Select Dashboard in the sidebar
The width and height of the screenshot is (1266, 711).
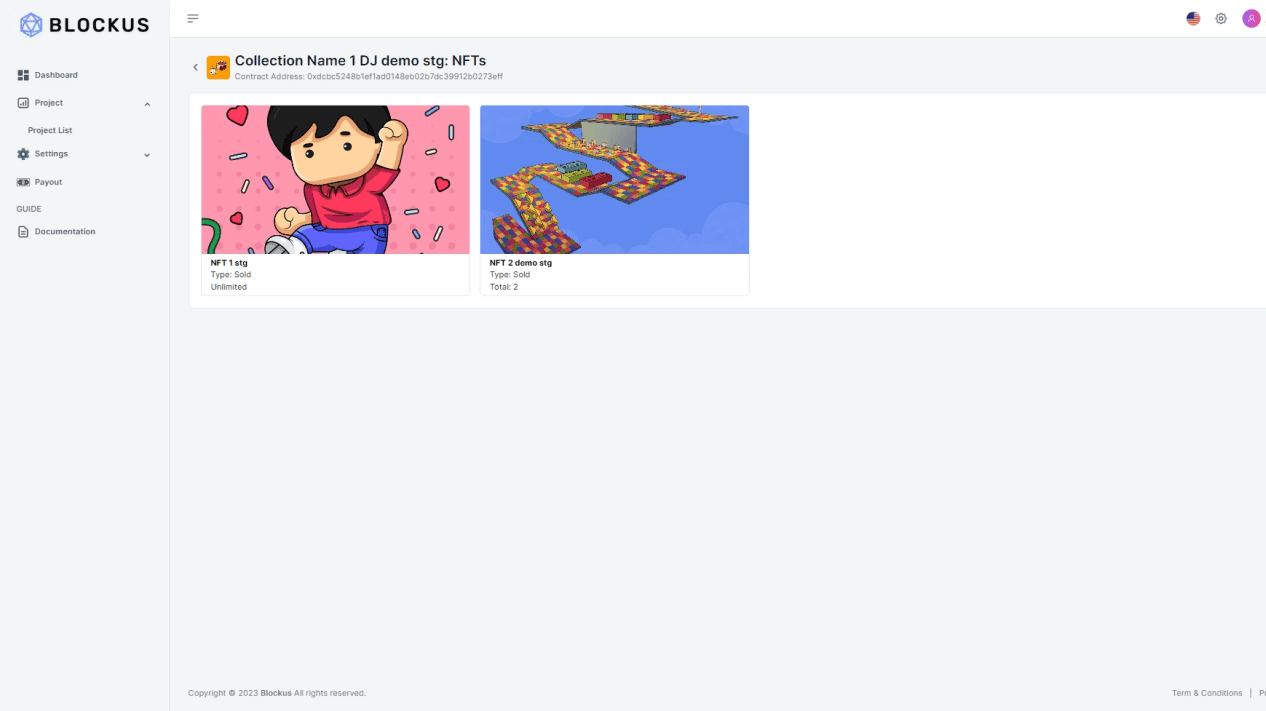click(56, 75)
